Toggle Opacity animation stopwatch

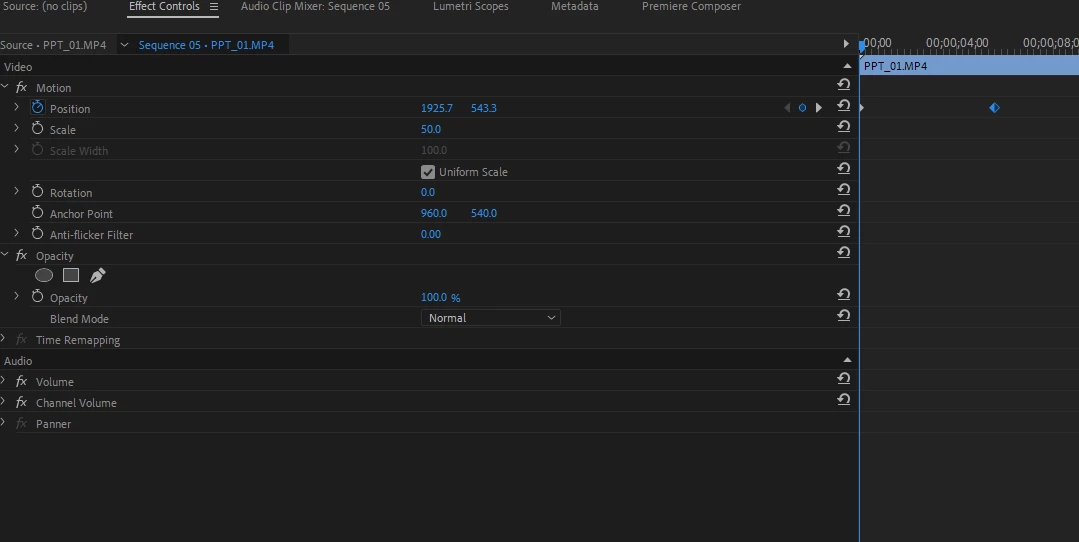tap(37, 297)
